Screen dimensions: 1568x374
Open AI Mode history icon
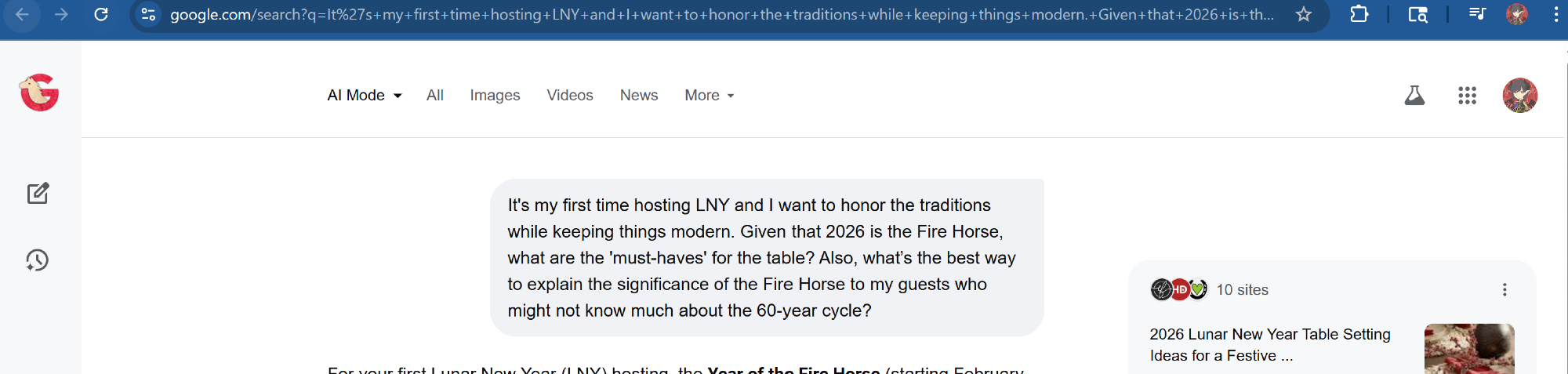[x=38, y=260]
